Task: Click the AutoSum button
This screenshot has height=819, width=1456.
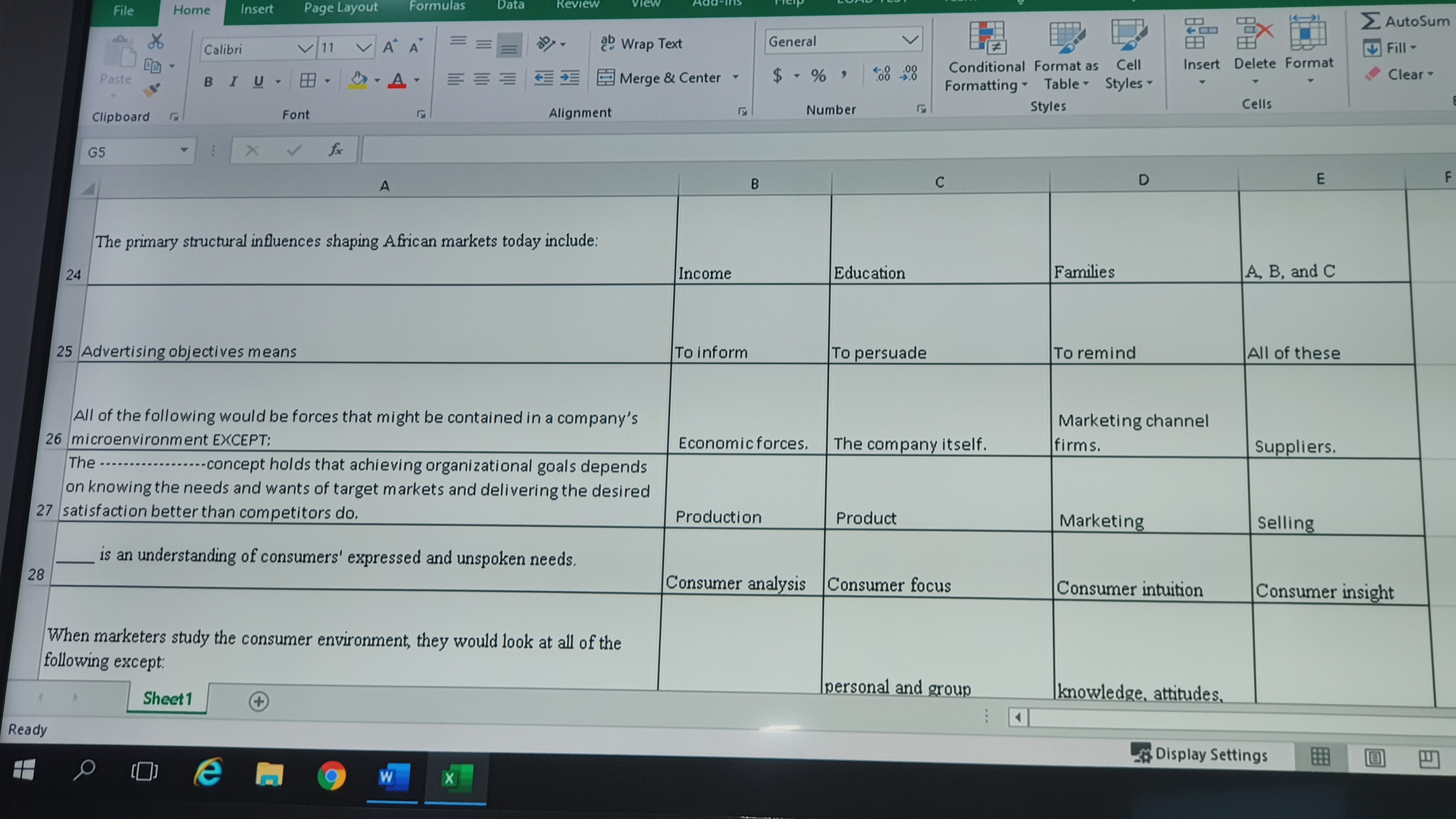Action: (1404, 21)
